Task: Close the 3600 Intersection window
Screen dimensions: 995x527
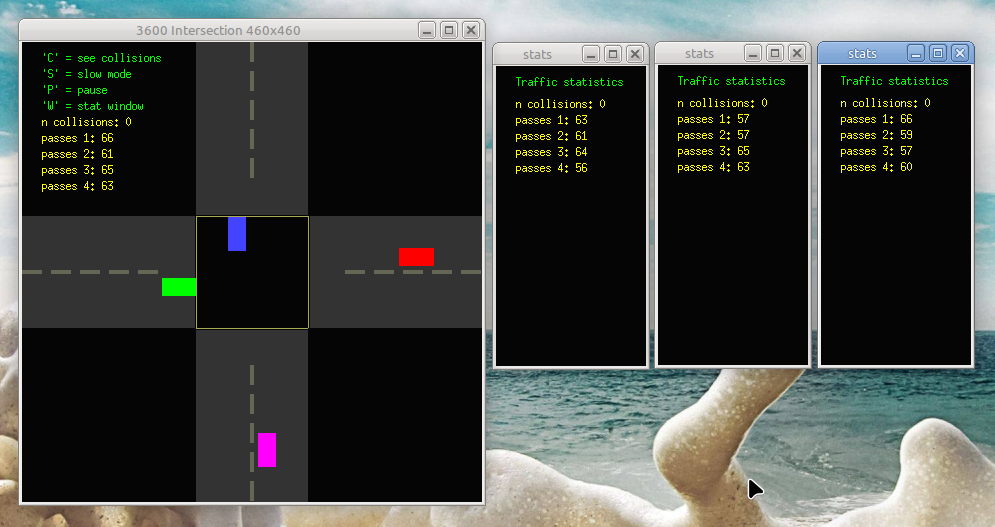Action: point(471,31)
